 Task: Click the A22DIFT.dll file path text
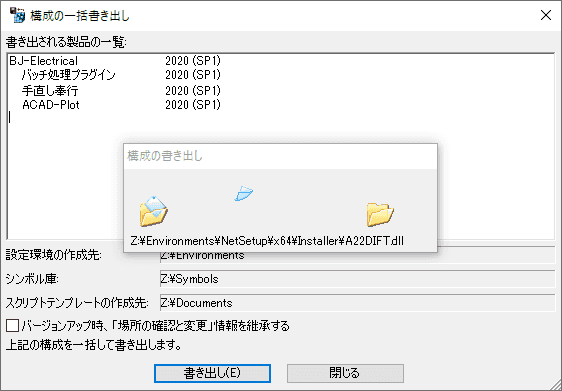(x=267, y=241)
